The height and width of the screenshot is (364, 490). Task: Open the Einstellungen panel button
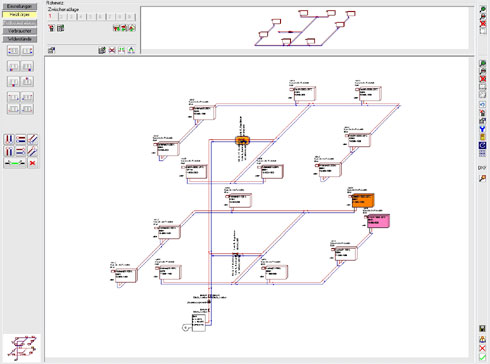[20, 6]
